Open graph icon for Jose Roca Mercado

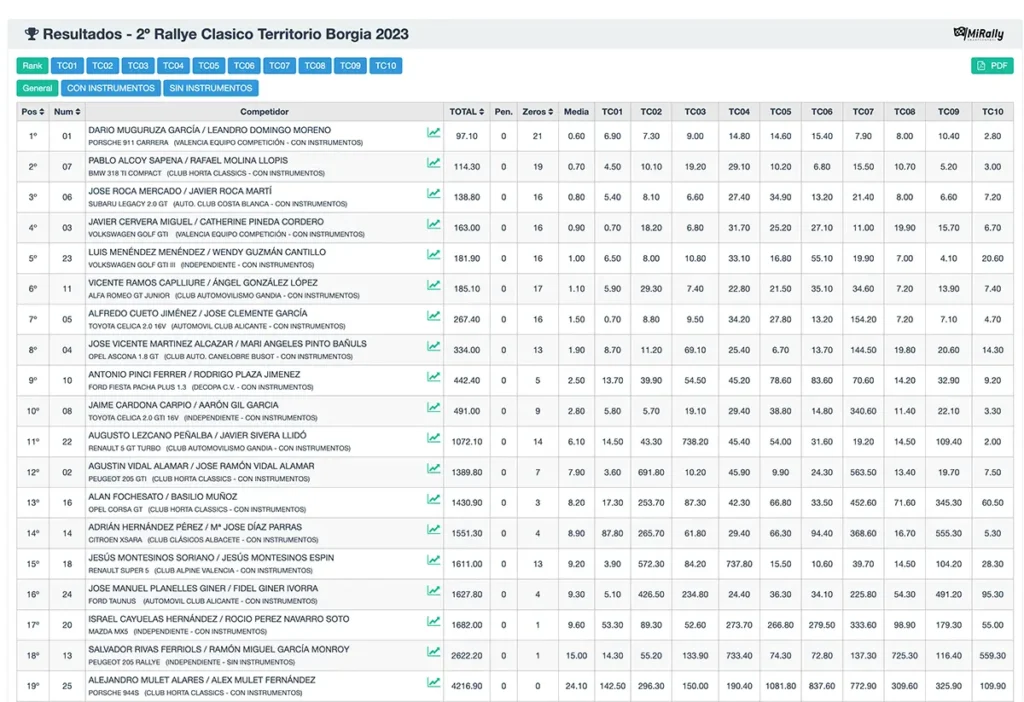click(433, 194)
